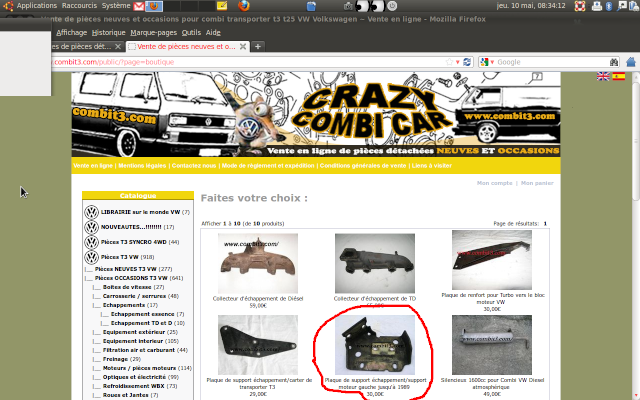
Task: Select 'Pièces NEUVES T3 VW' category
Action: (x=126, y=269)
